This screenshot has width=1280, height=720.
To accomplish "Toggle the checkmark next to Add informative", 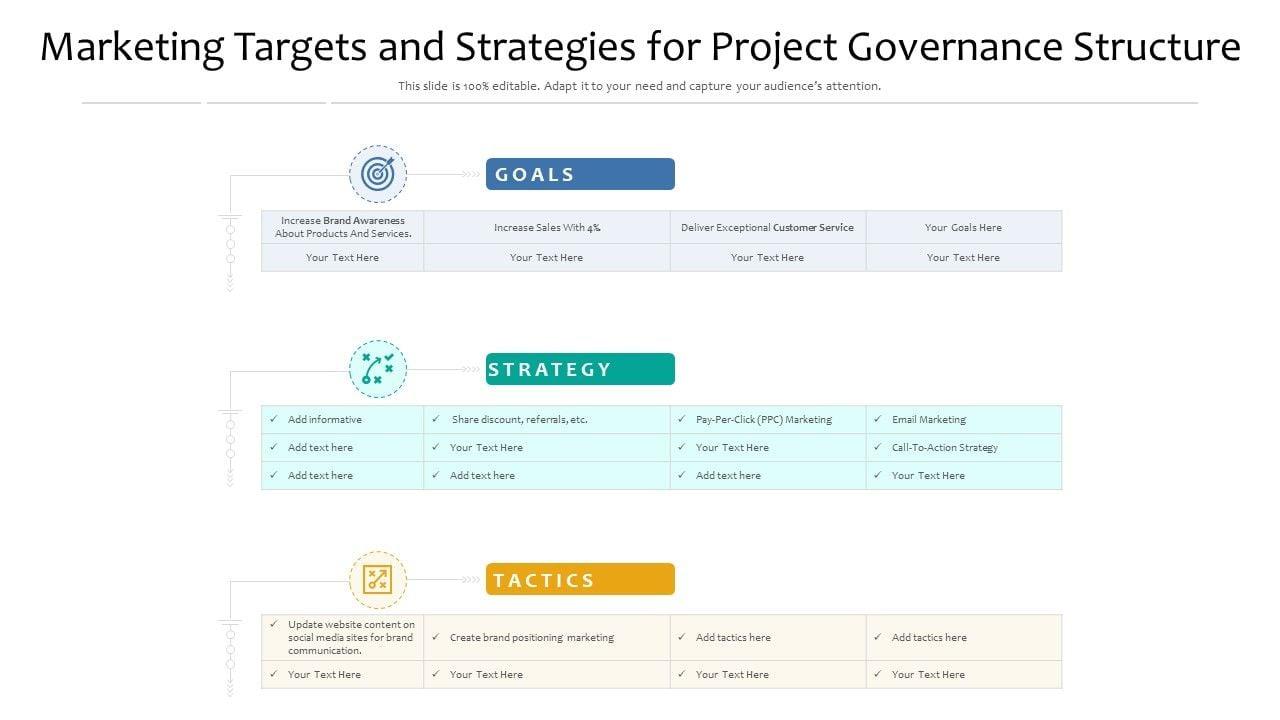I will coord(273,420).
